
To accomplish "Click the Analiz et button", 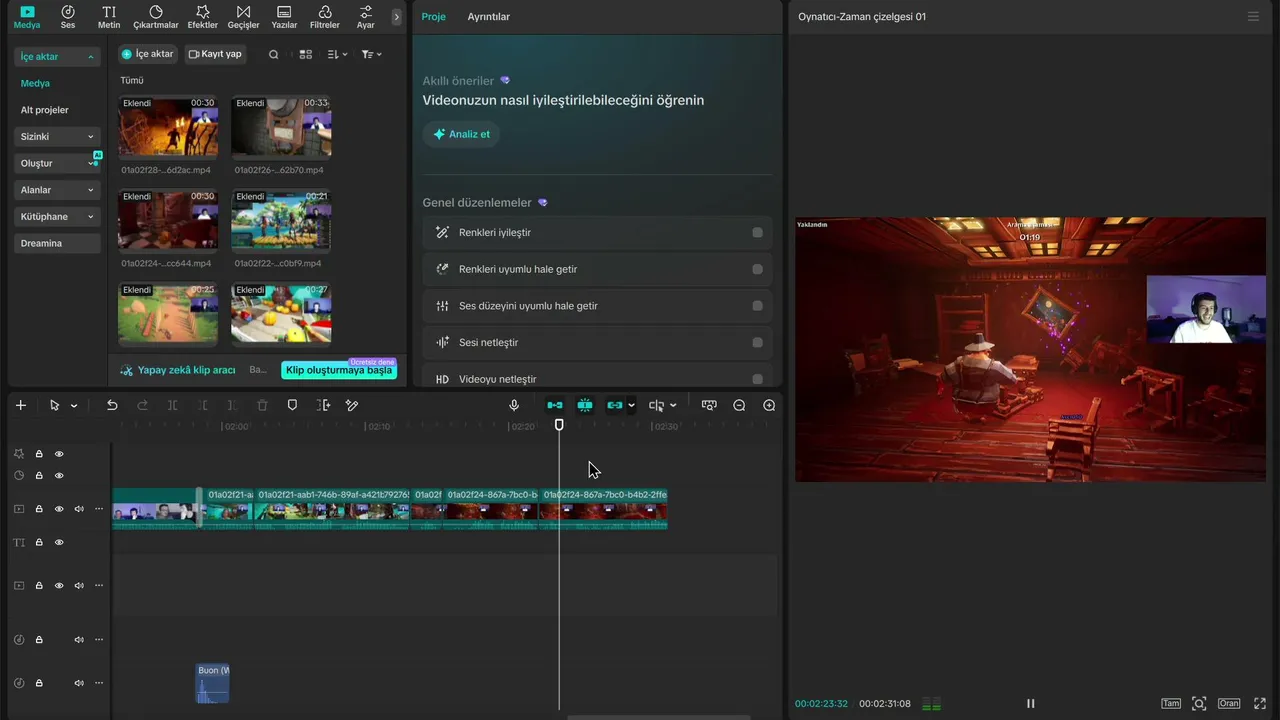I will [x=461, y=134].
